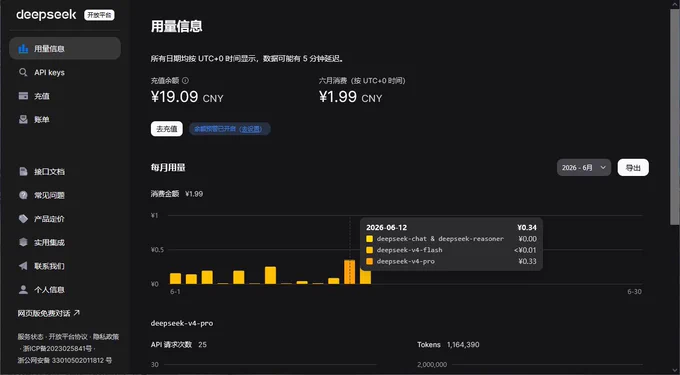Click the 去设置 link in balance alert
Image resolution: width=680 pixels, height=375 pixels.
[x=252, y=129]
